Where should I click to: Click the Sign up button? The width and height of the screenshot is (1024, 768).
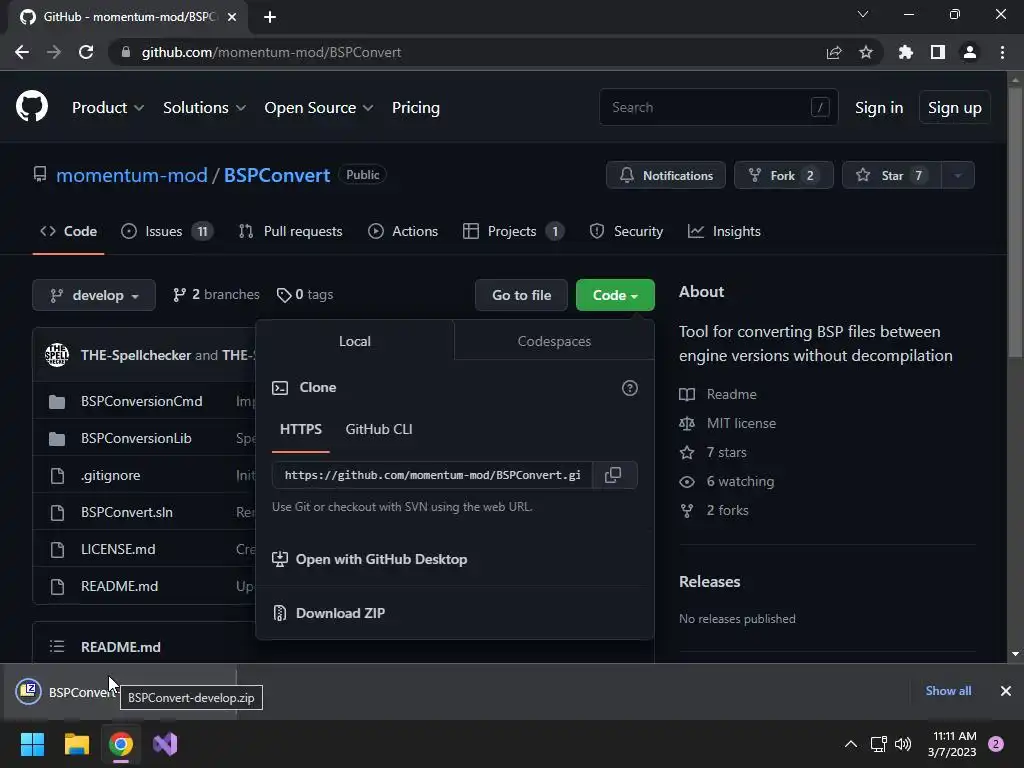click(x=955, y=108)
